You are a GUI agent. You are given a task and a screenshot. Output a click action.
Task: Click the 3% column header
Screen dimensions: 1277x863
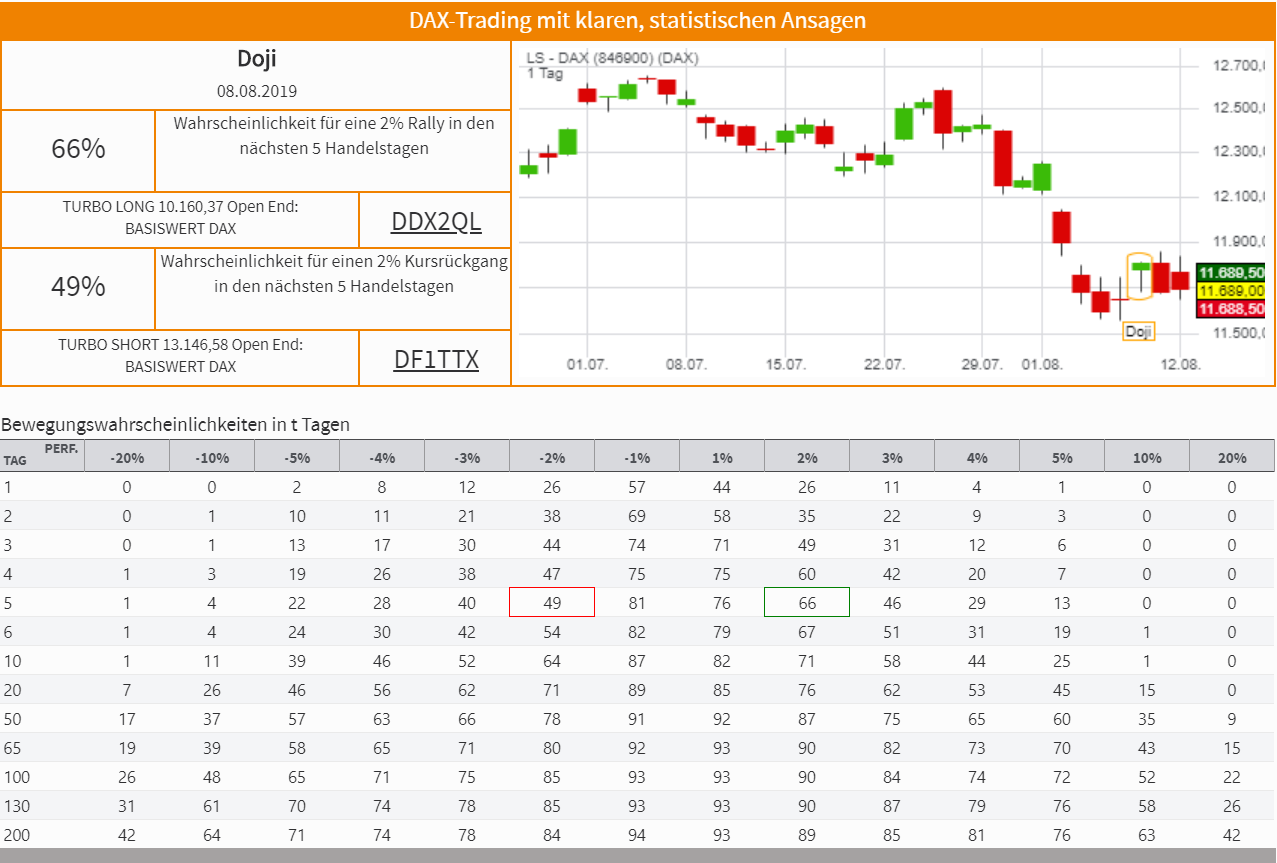pos(892,458)
